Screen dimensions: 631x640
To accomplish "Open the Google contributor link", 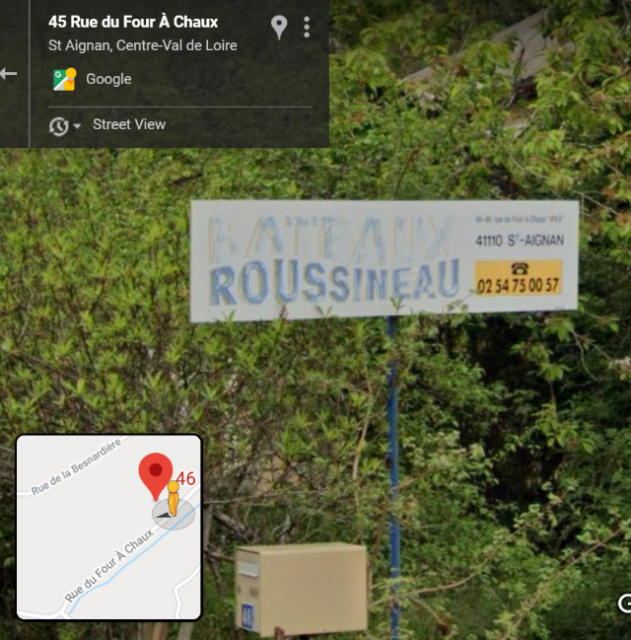I will coord(109,79).
